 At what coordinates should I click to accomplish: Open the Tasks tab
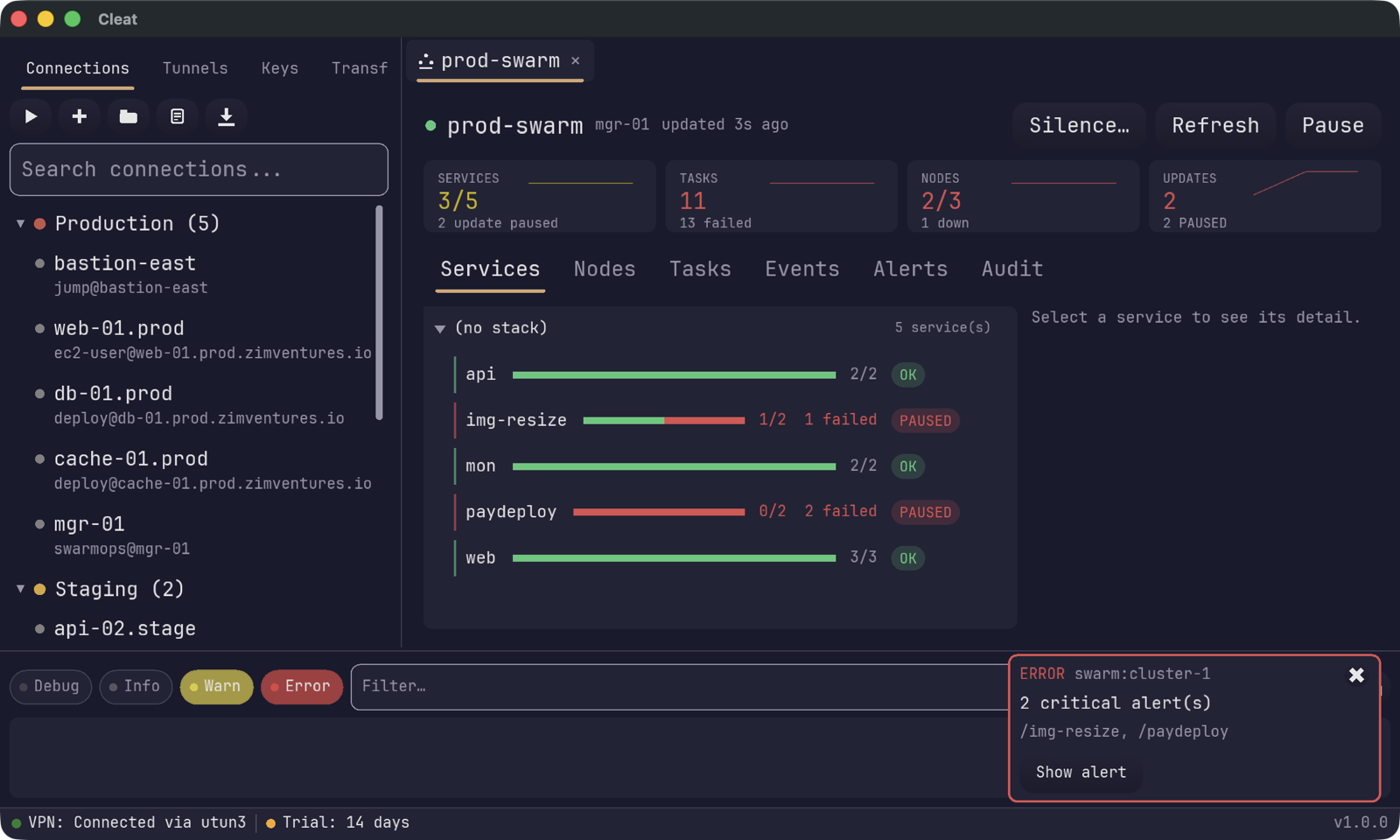(x=700, y=269)
